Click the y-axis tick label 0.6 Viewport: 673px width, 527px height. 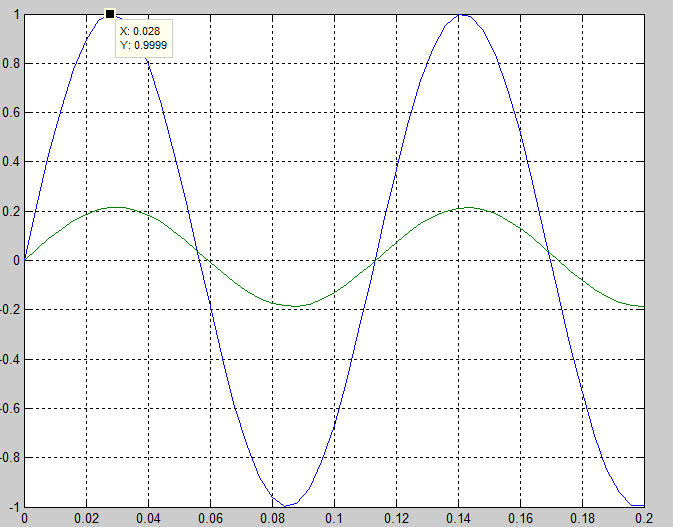click(x=11, y=112)
